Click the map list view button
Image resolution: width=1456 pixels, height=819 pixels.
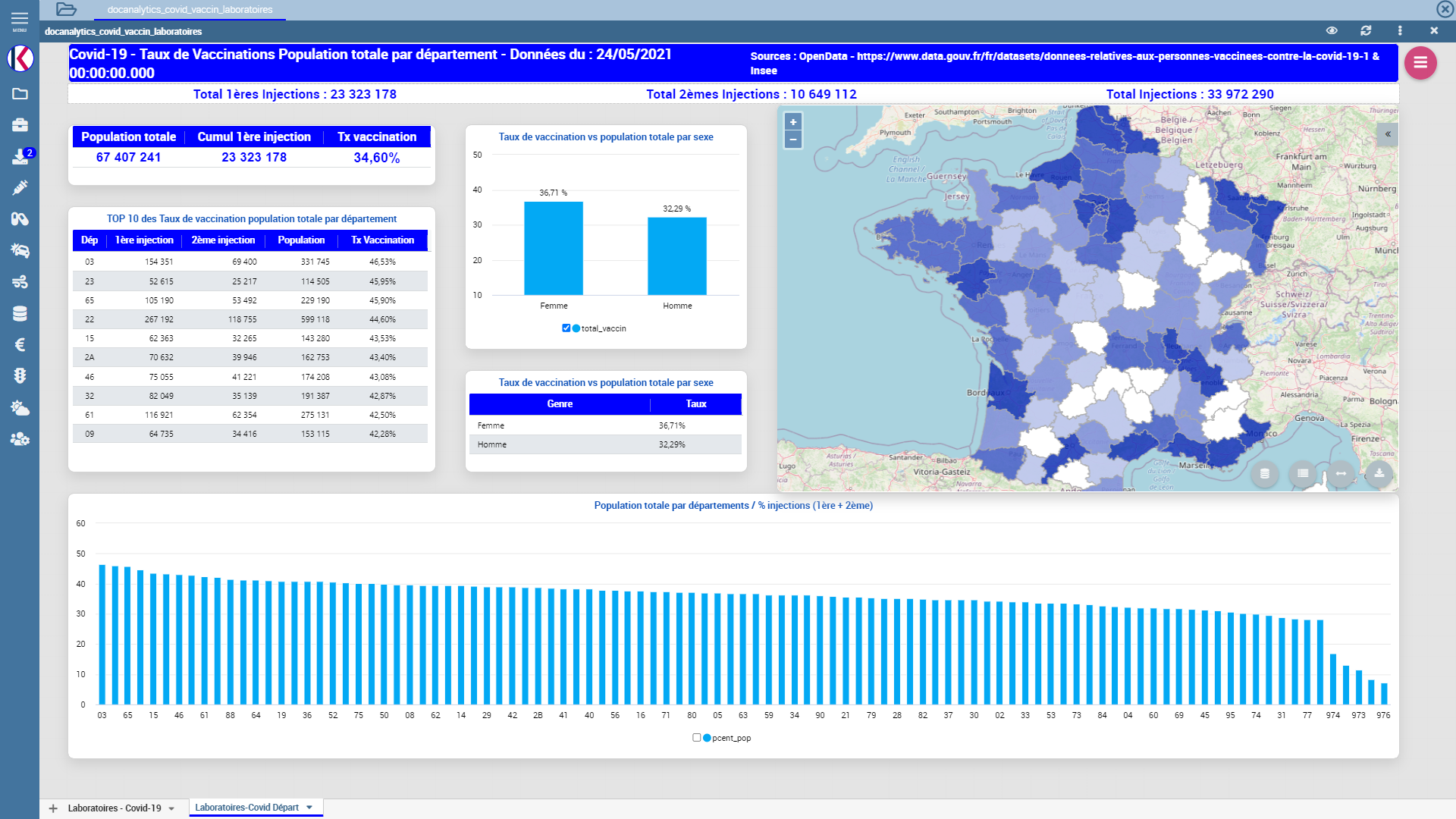pos(1303,474)
